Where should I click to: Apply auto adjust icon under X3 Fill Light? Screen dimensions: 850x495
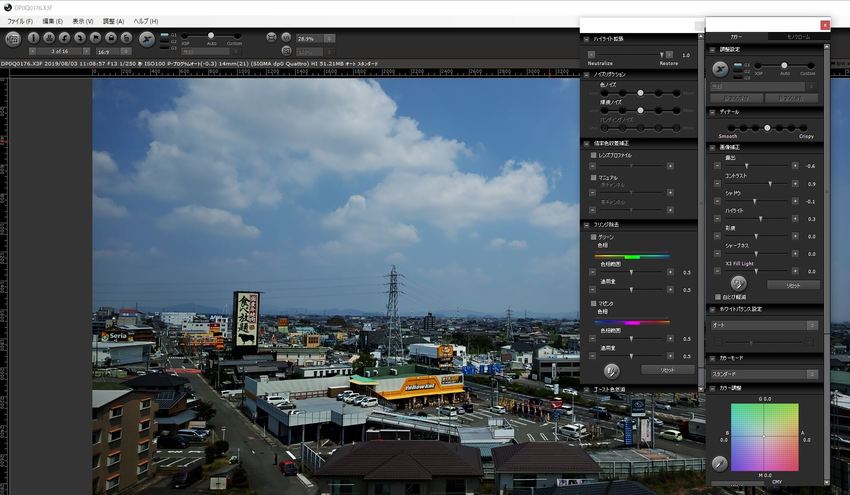coord(738,283)
